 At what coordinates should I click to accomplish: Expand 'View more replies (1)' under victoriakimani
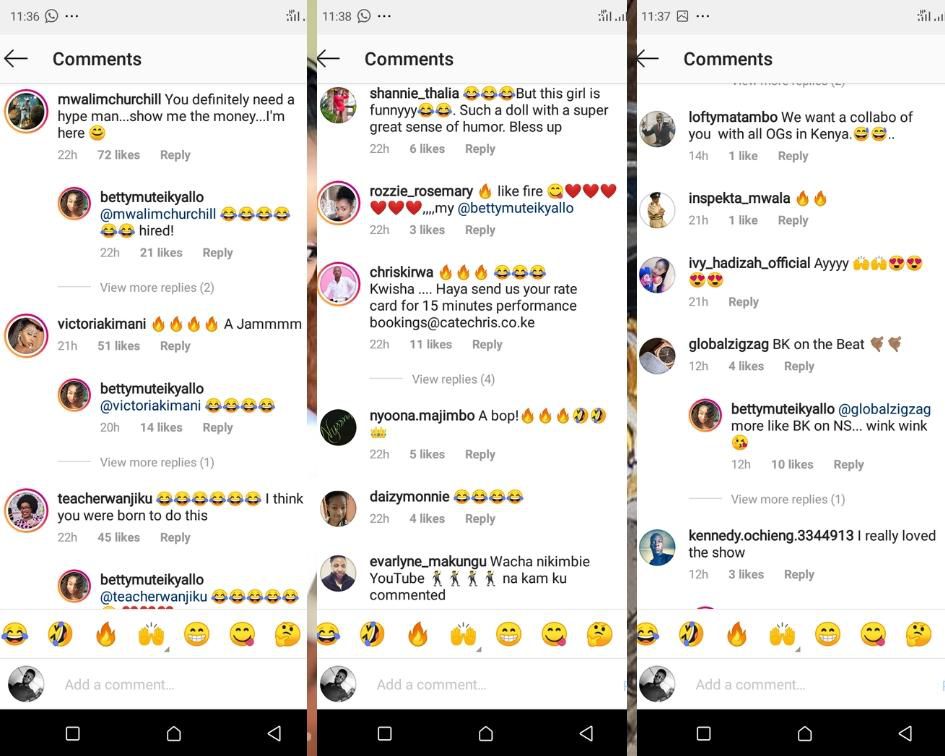tap(157, 462)
